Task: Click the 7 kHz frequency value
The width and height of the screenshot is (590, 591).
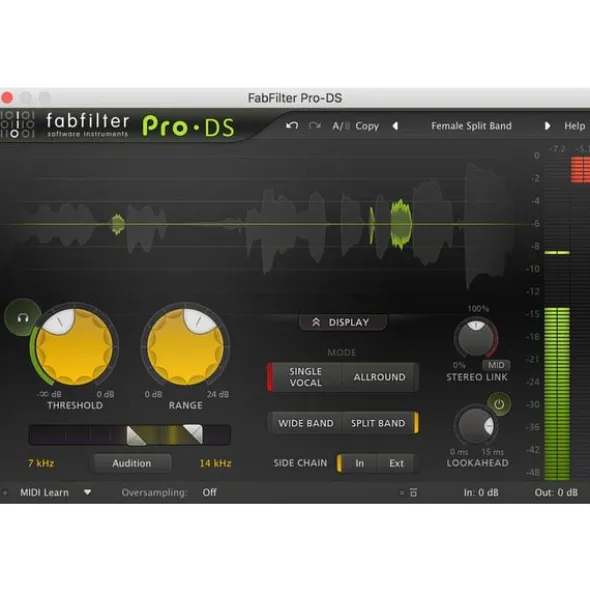Action: 41,463
